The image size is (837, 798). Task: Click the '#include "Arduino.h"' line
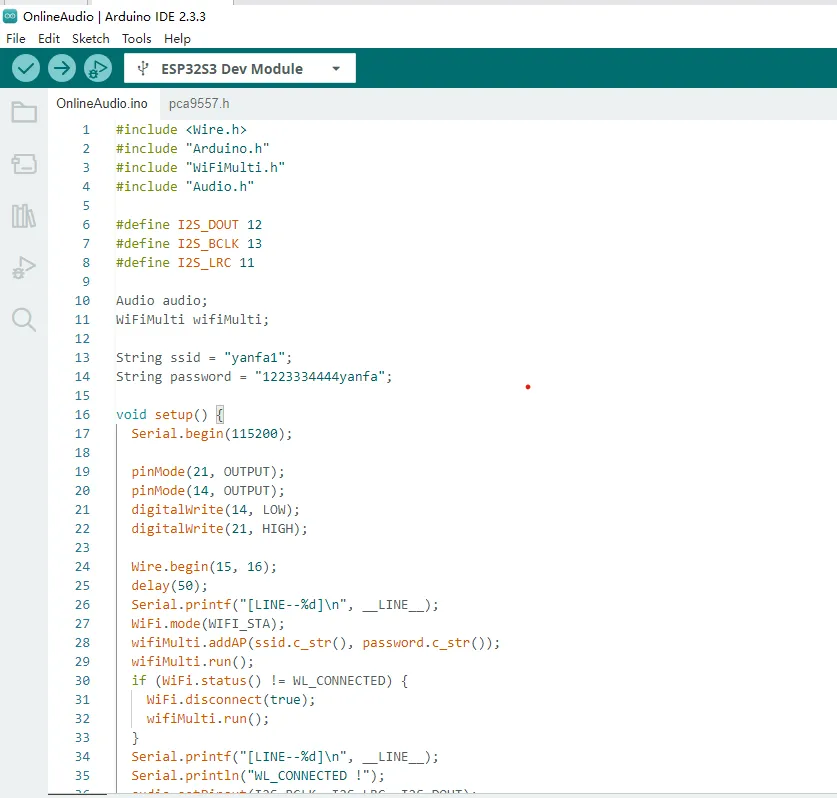(x=193, y=148)
